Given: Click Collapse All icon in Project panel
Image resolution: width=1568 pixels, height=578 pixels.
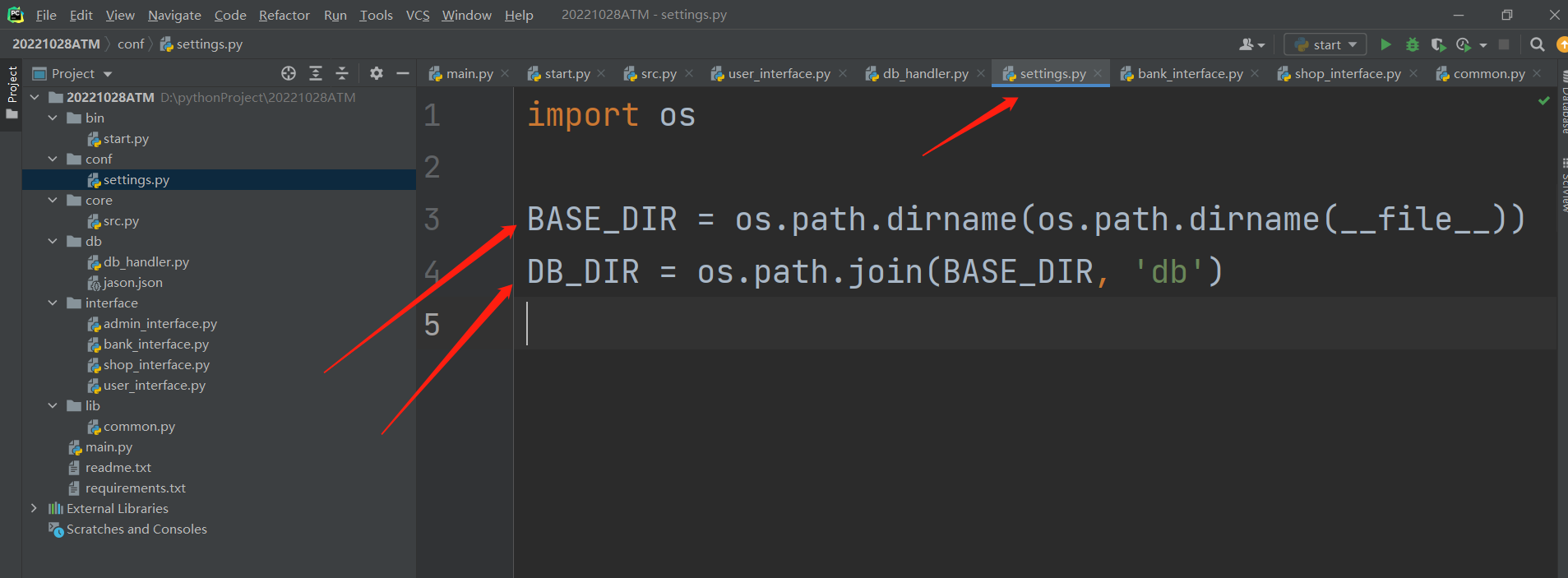Looking at the screenshot, I should pyautogui.click(x=342, y=73).
